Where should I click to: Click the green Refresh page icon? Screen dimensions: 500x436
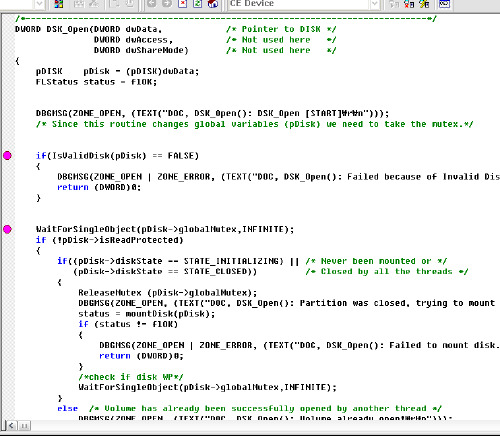[x=198, y=4]
